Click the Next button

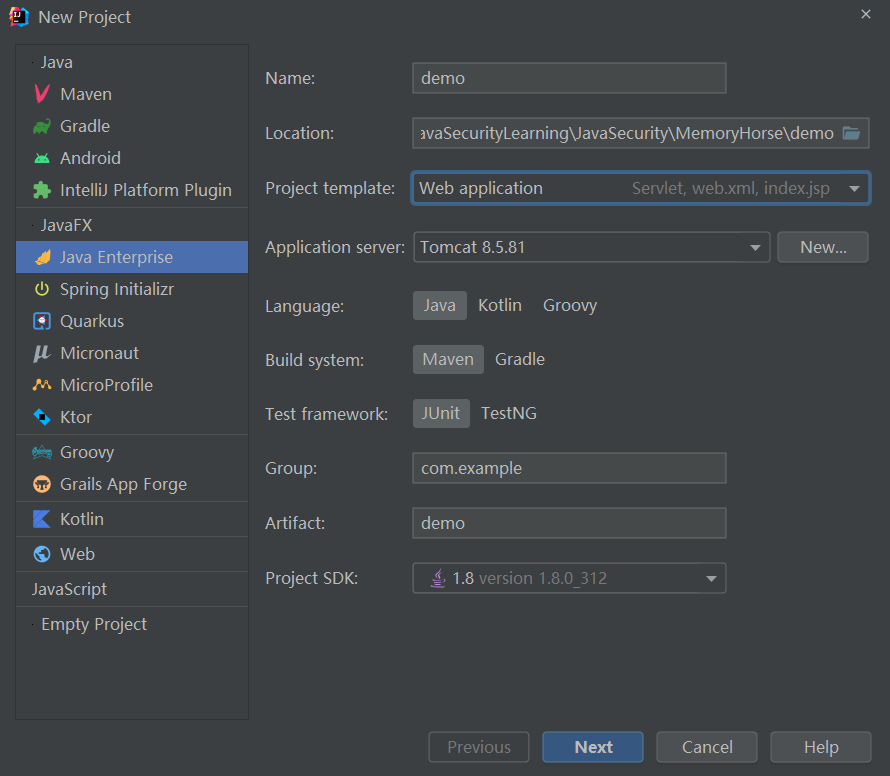point(594,747)
